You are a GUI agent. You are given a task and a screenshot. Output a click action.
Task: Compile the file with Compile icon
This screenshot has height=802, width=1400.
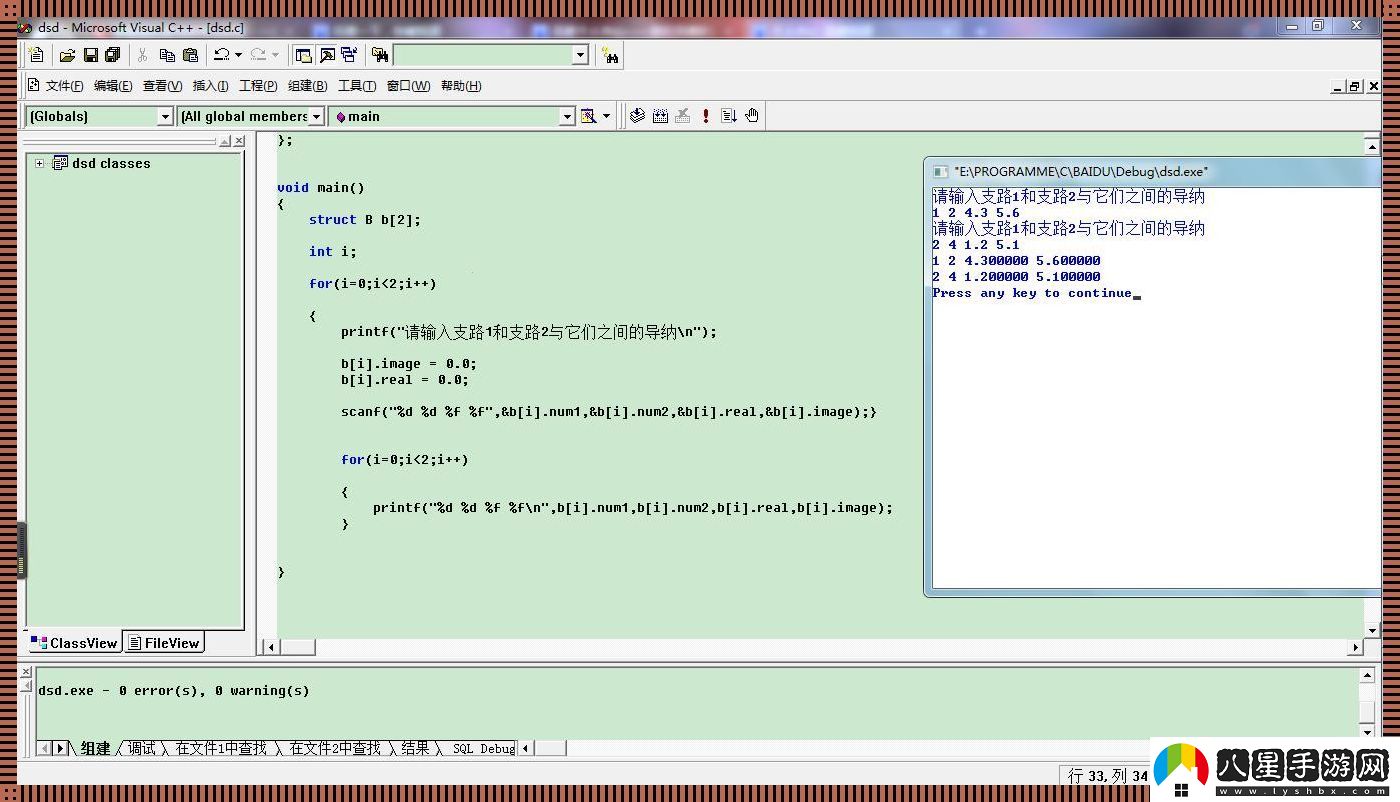pos(637,116)
